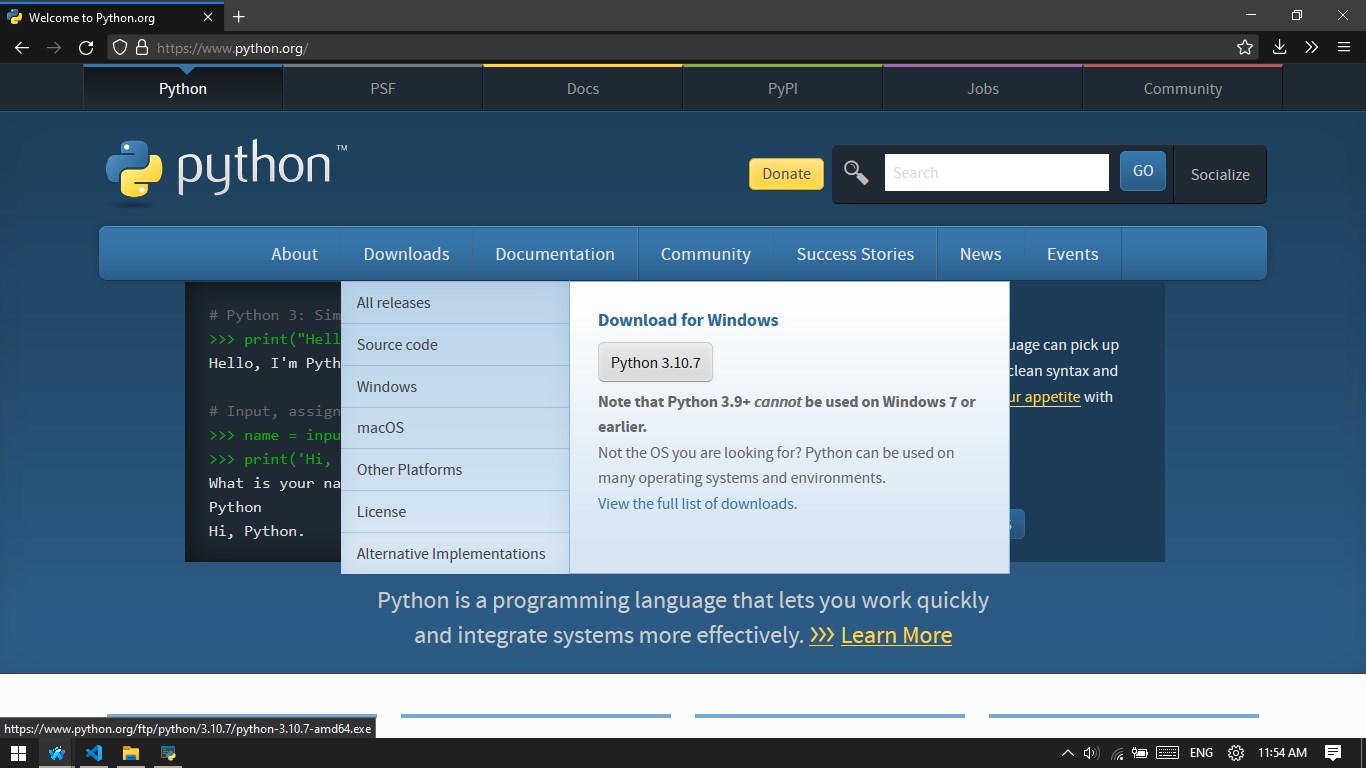
Task: Open Visual Studio Code from the taskbar
Action: tap(94, 753)
